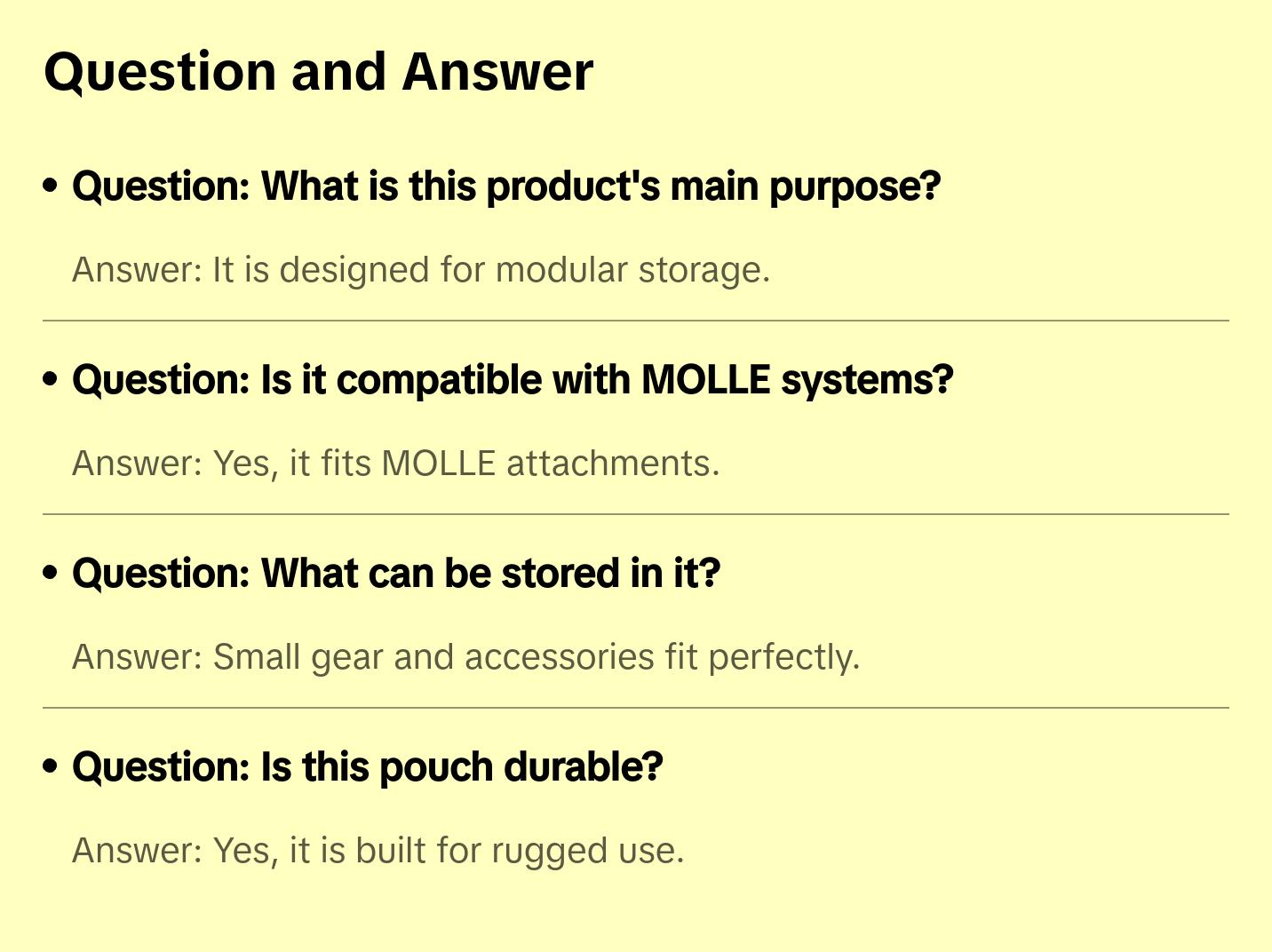Click 'Answer:' label before 'Small gear'

[x=138, y=657]
